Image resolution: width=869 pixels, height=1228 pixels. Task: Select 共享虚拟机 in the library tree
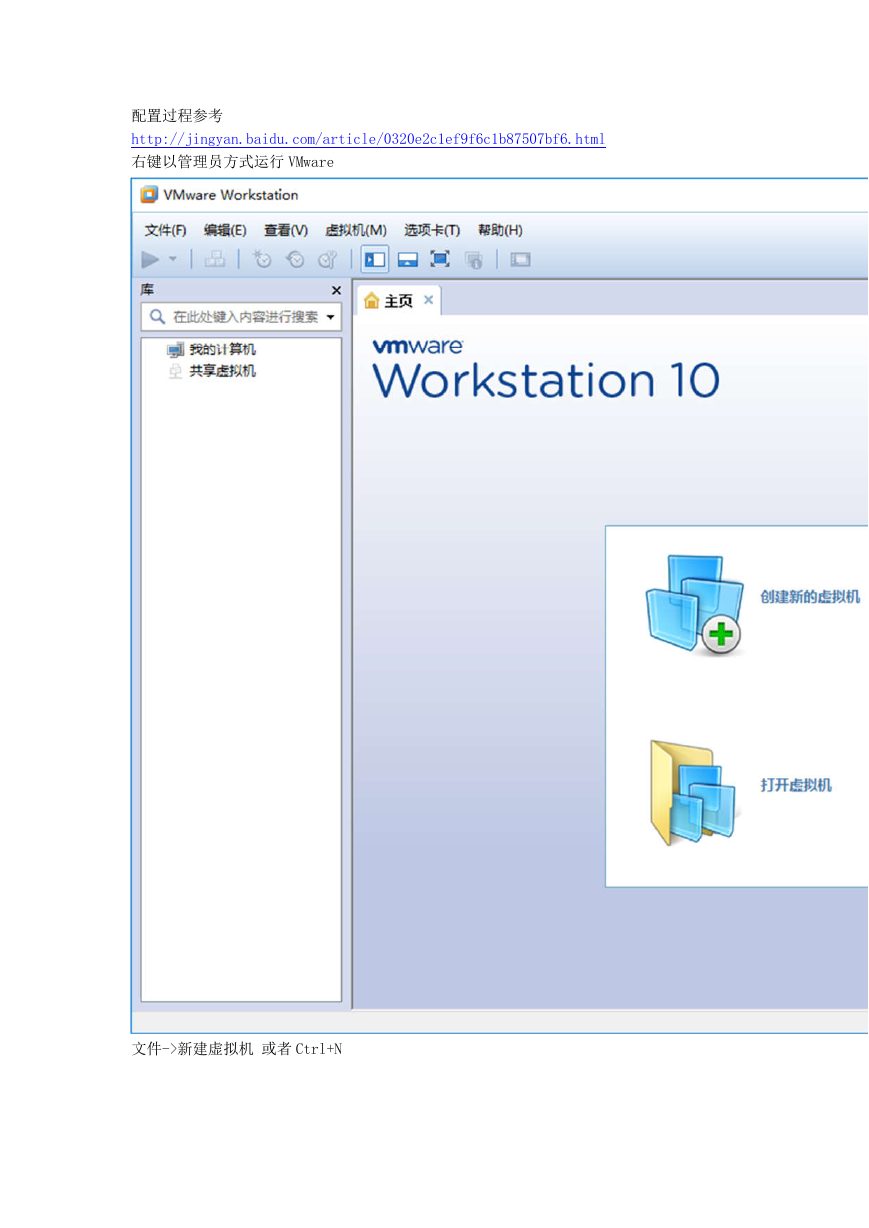point(222,371)
